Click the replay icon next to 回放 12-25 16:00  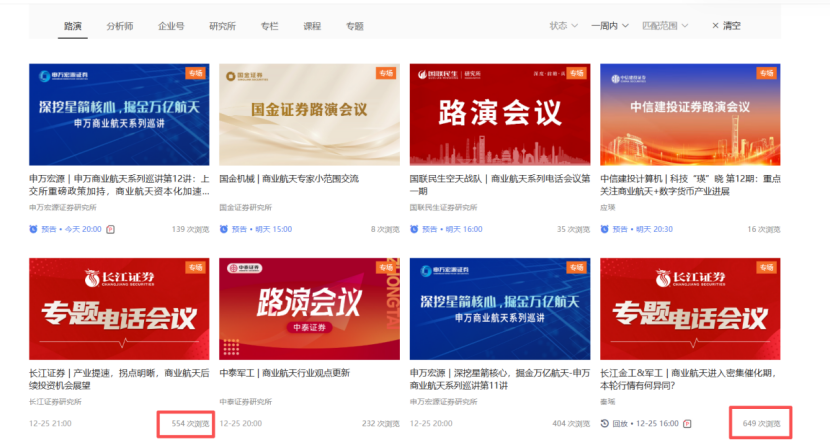point(605,424)
